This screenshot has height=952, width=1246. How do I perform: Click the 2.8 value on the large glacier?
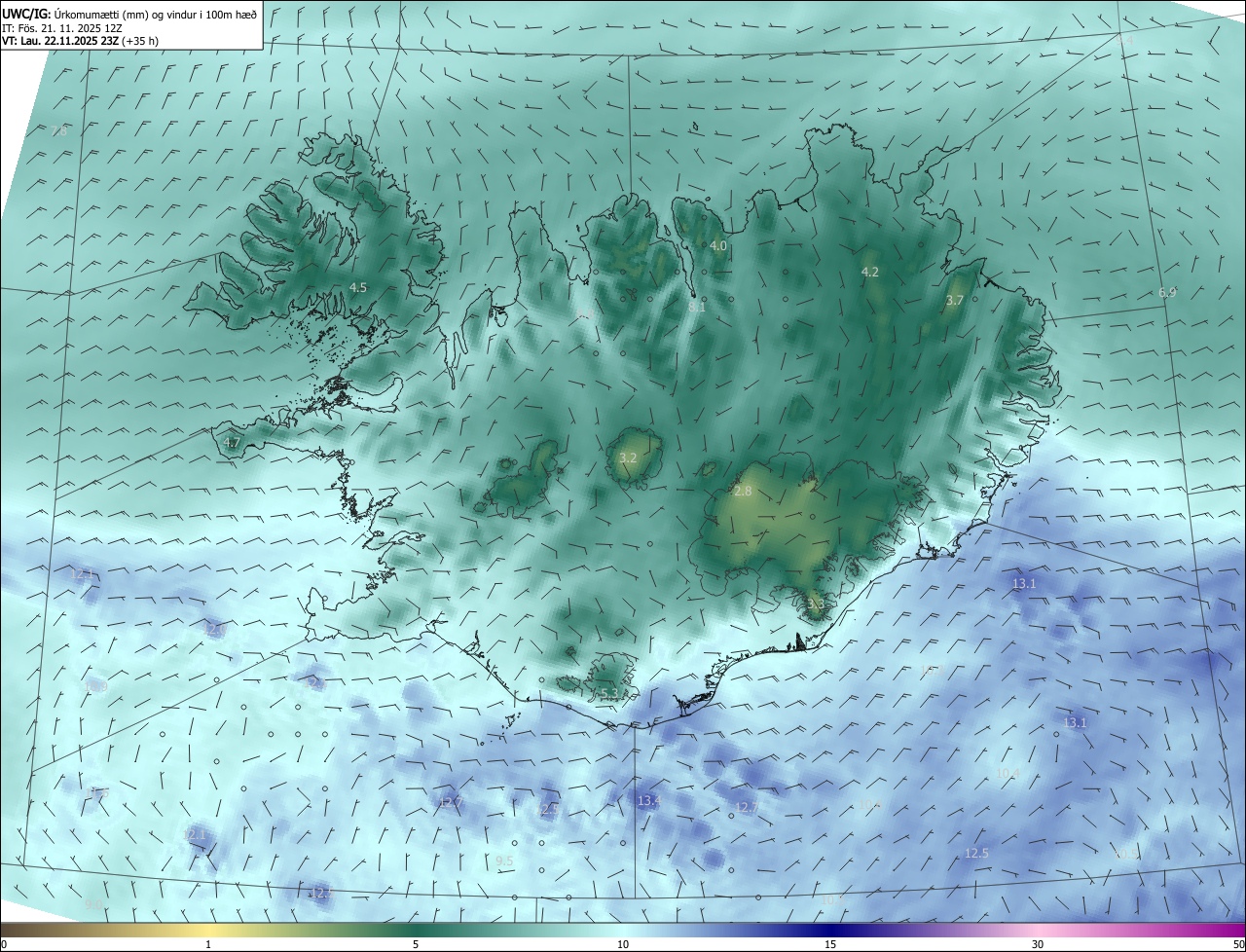pyautogui.click(x=743, y=492)
